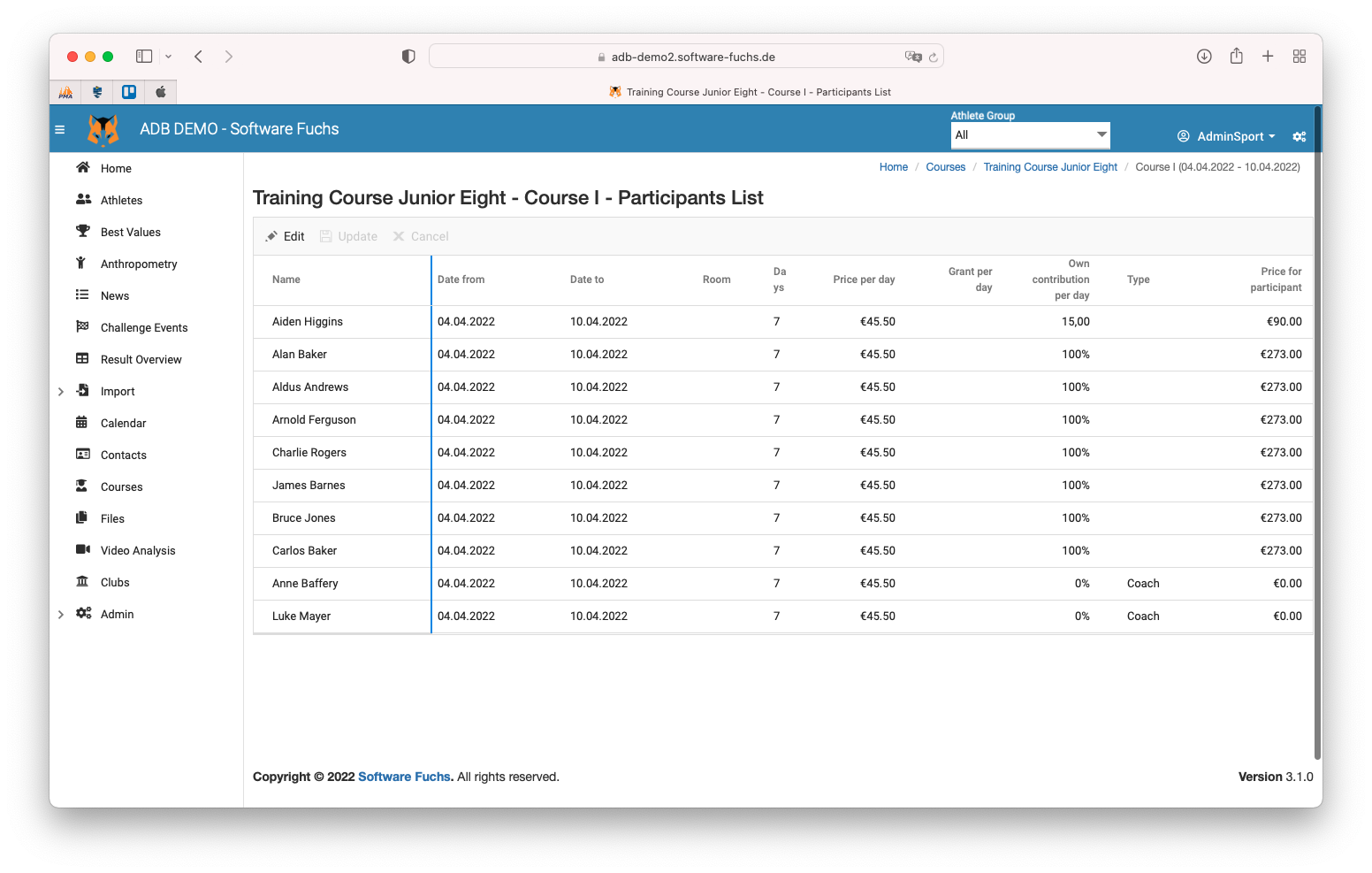Click the Athletes people icon
The image size is (1372, 873).
(83, 200)
